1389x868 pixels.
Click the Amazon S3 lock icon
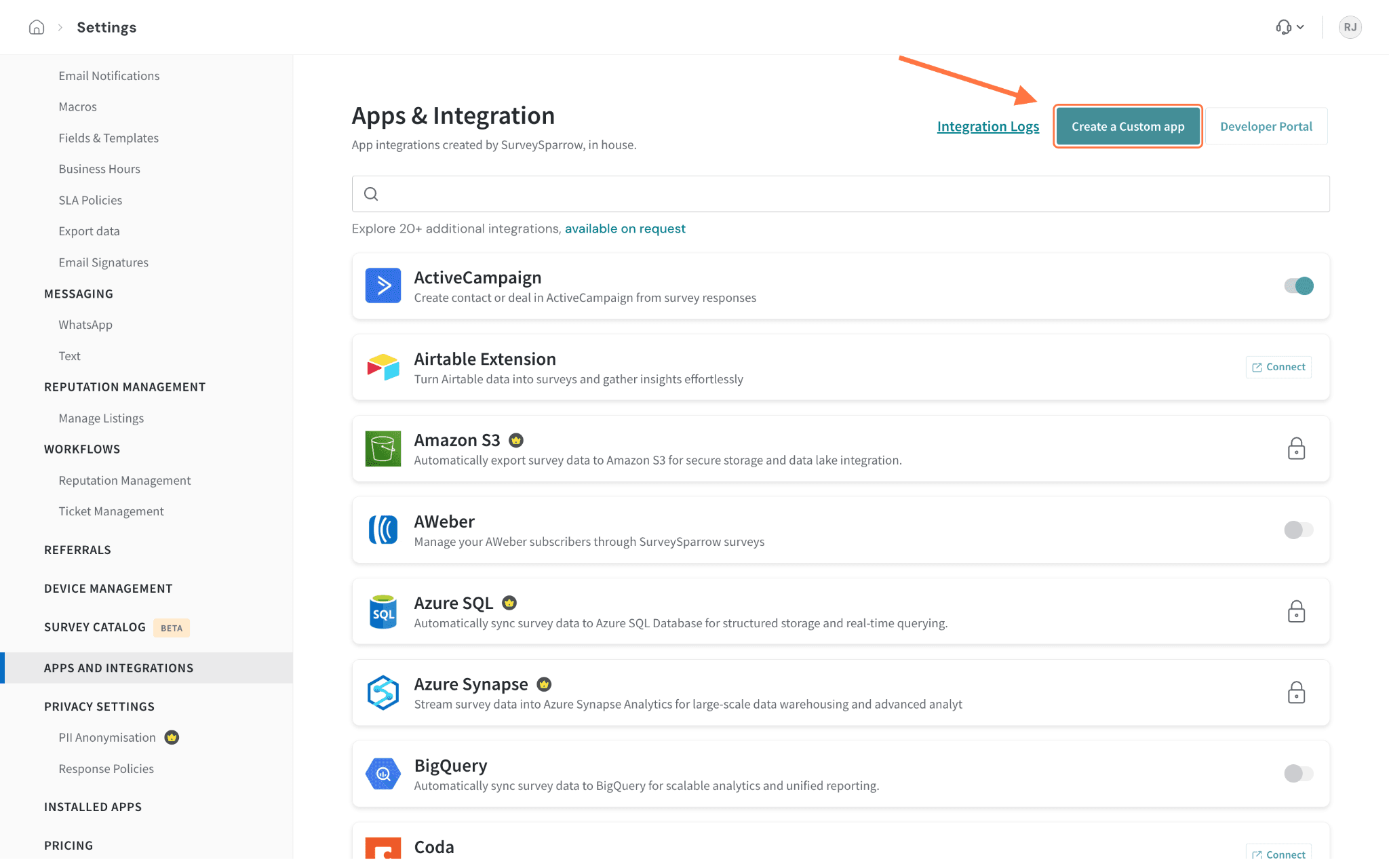click(1296, 448)
